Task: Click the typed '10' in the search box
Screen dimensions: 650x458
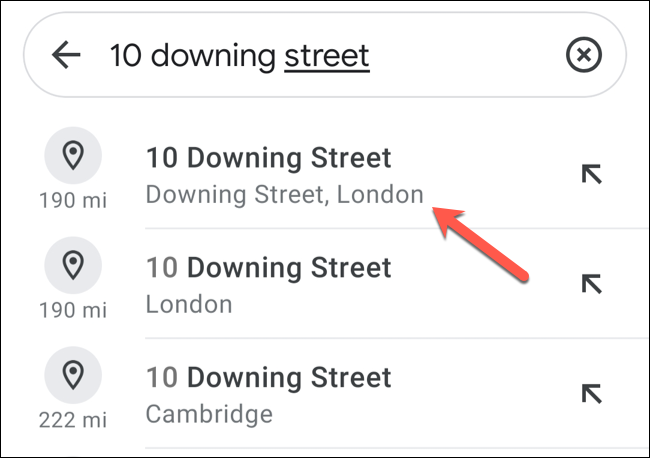Action: (124, 56)
